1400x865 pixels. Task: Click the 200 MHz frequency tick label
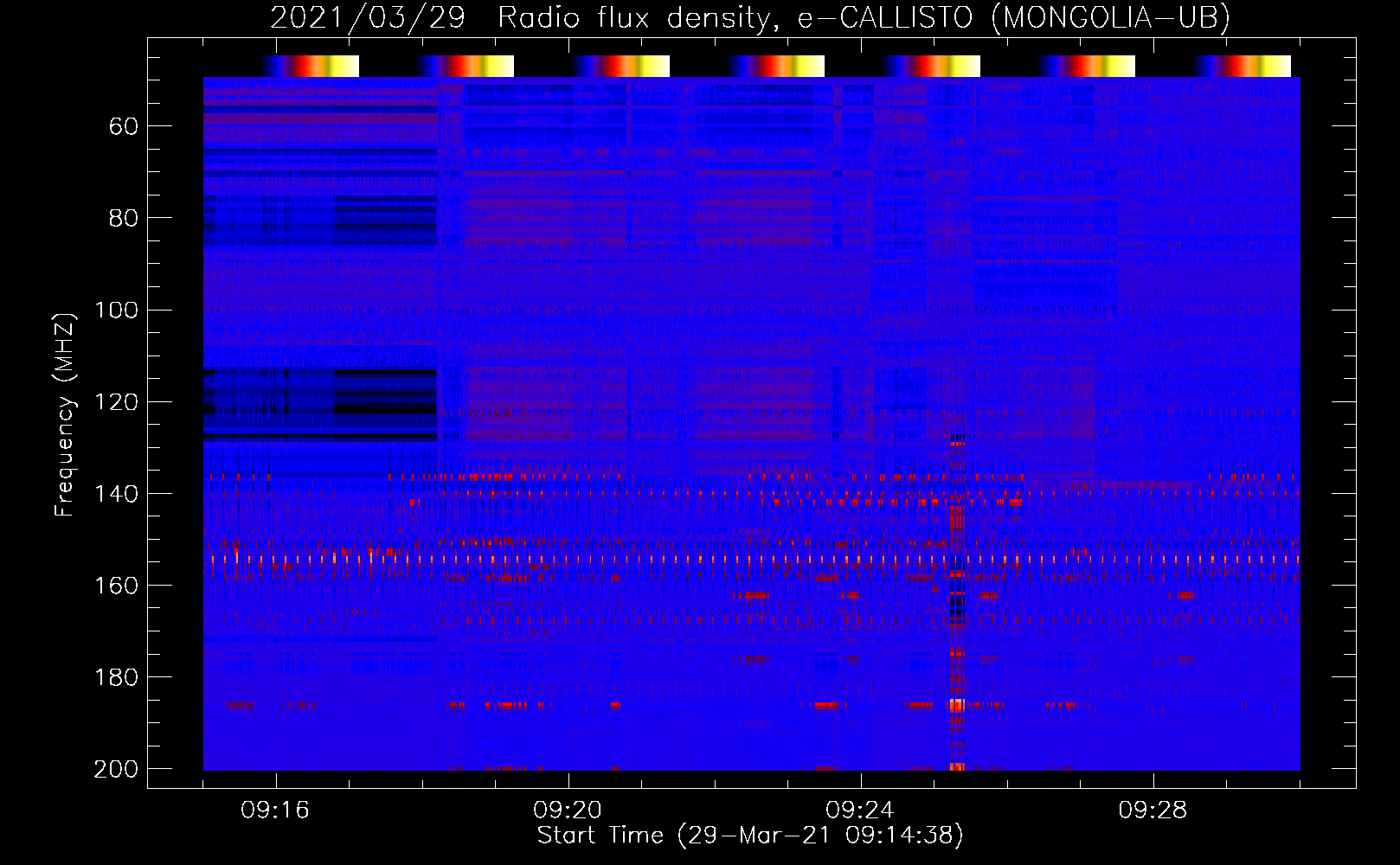pyautogui.click(x=116, y=769)
